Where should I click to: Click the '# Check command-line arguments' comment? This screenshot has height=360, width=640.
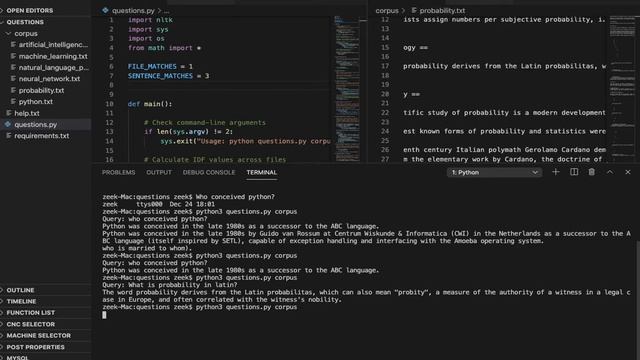point(204,122)
